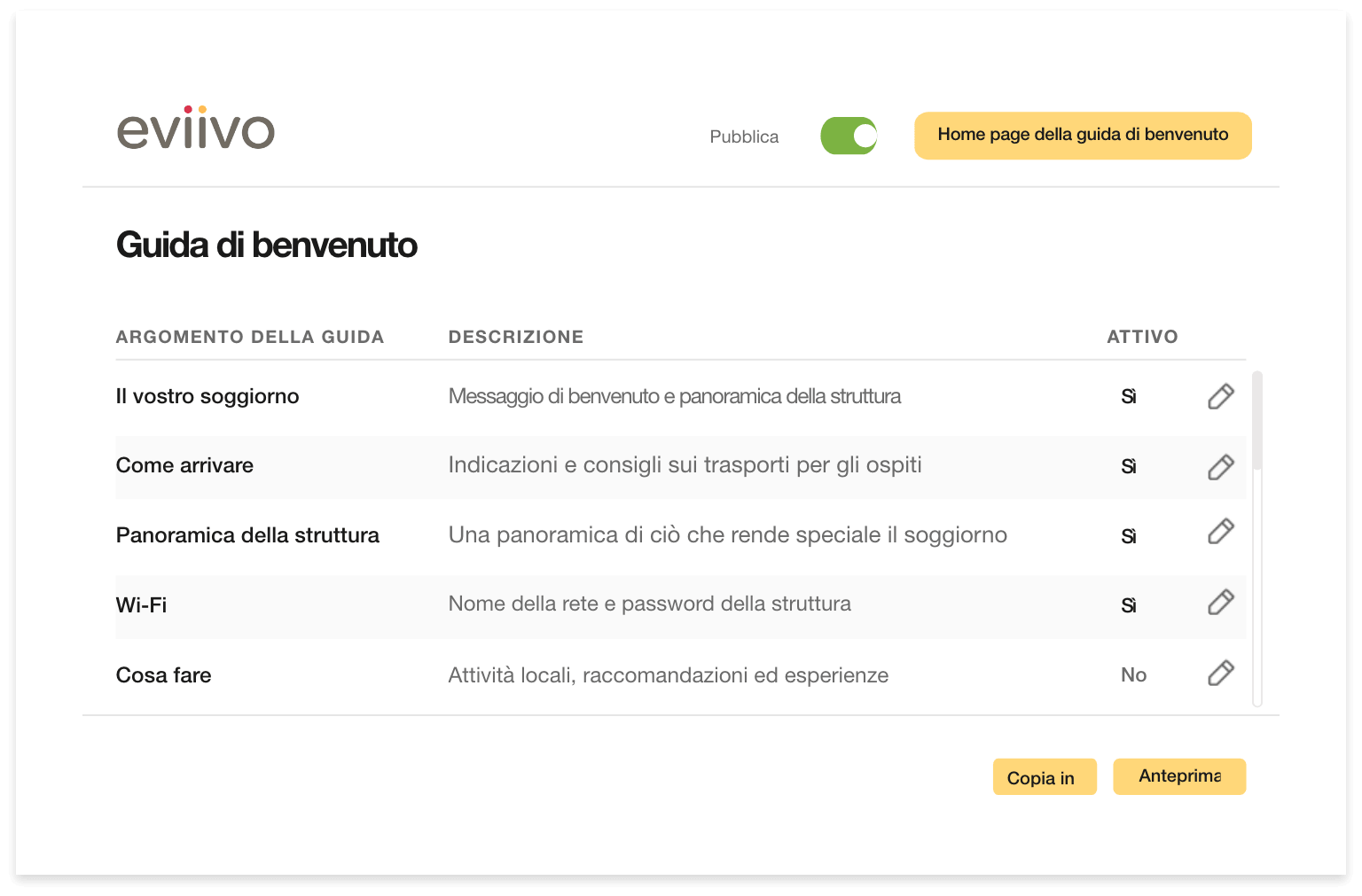The width and height of the screenshot is (1362, 896).
Task: Choose the Panoramica della struttura topic
Action: (247, 535)
